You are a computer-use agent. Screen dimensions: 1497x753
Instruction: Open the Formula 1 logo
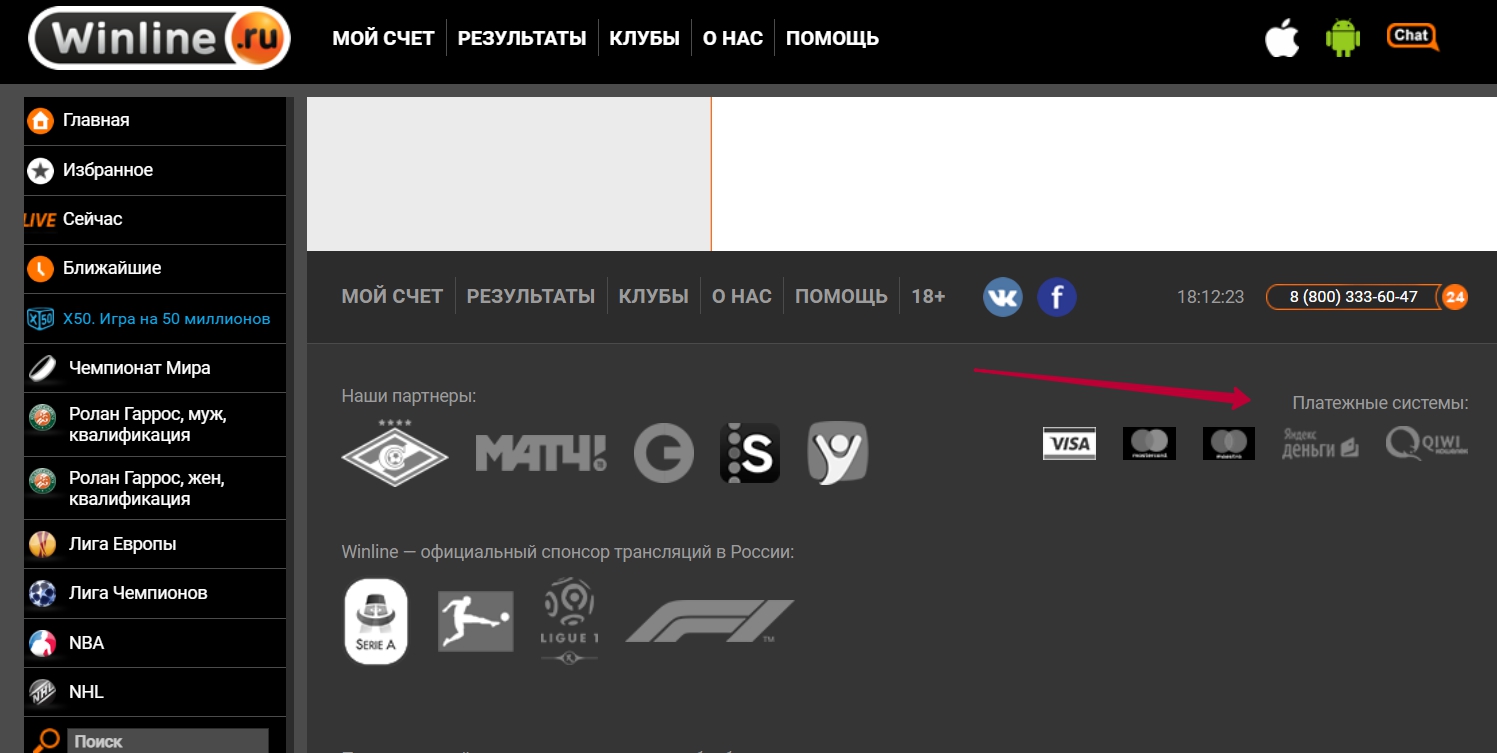(x=709, y=621)
